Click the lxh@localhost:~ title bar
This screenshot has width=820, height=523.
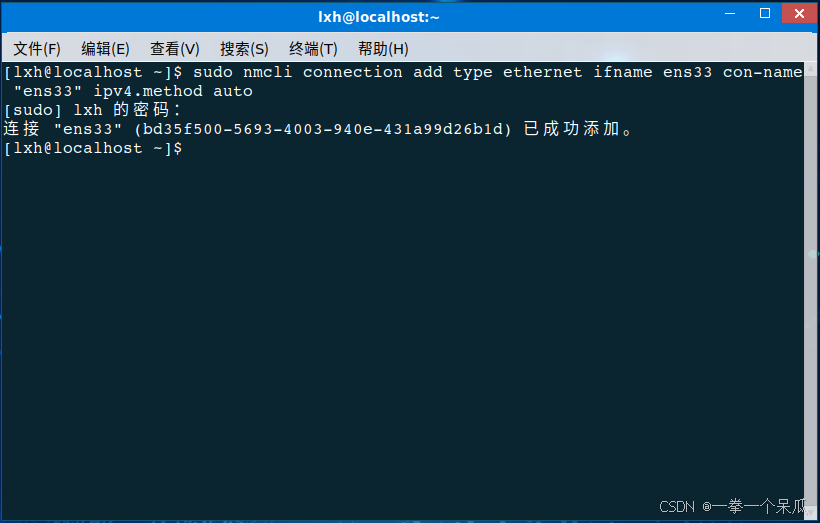[x=378, y=17]
